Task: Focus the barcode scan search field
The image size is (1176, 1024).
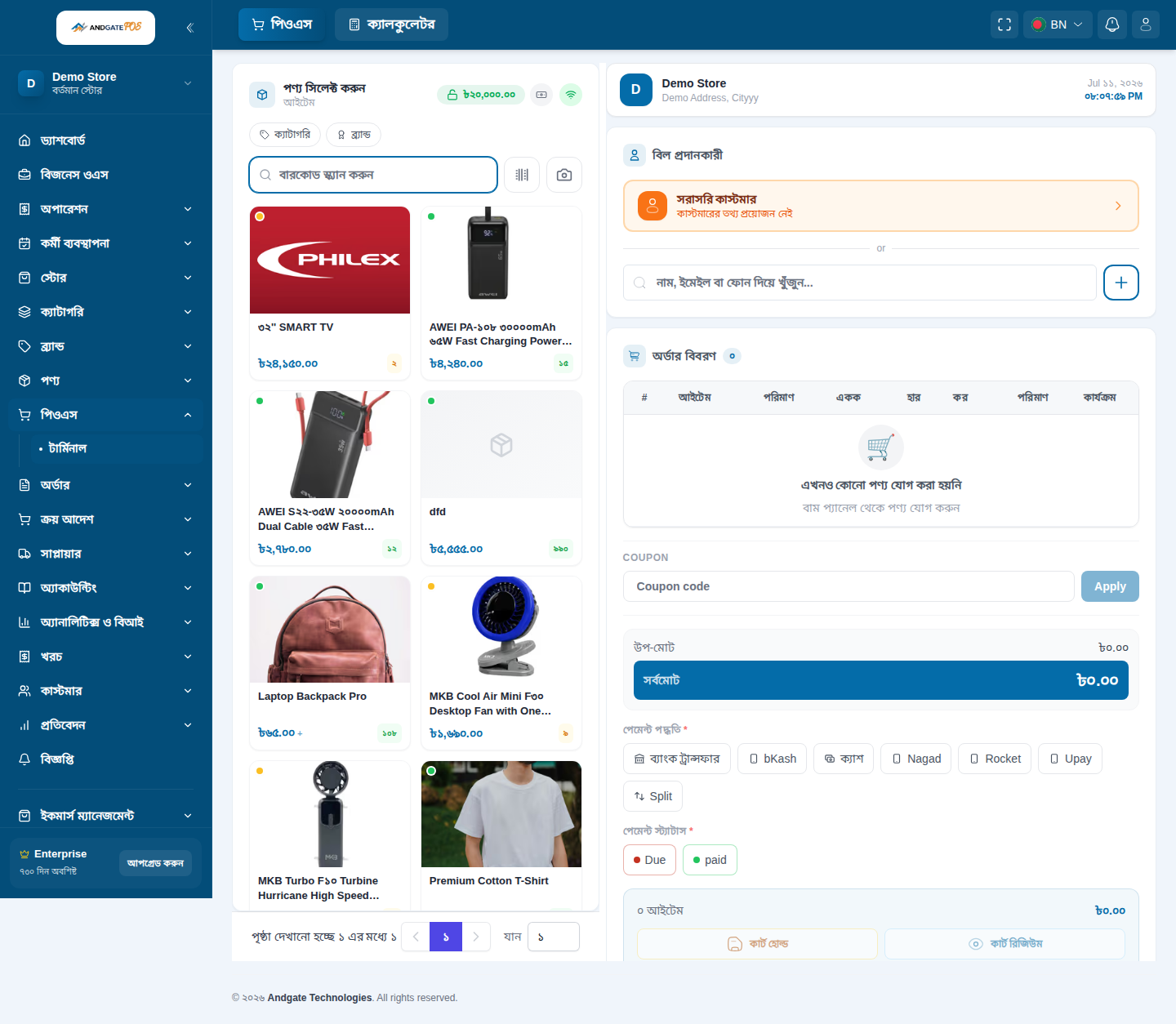Action: (373, 175)
